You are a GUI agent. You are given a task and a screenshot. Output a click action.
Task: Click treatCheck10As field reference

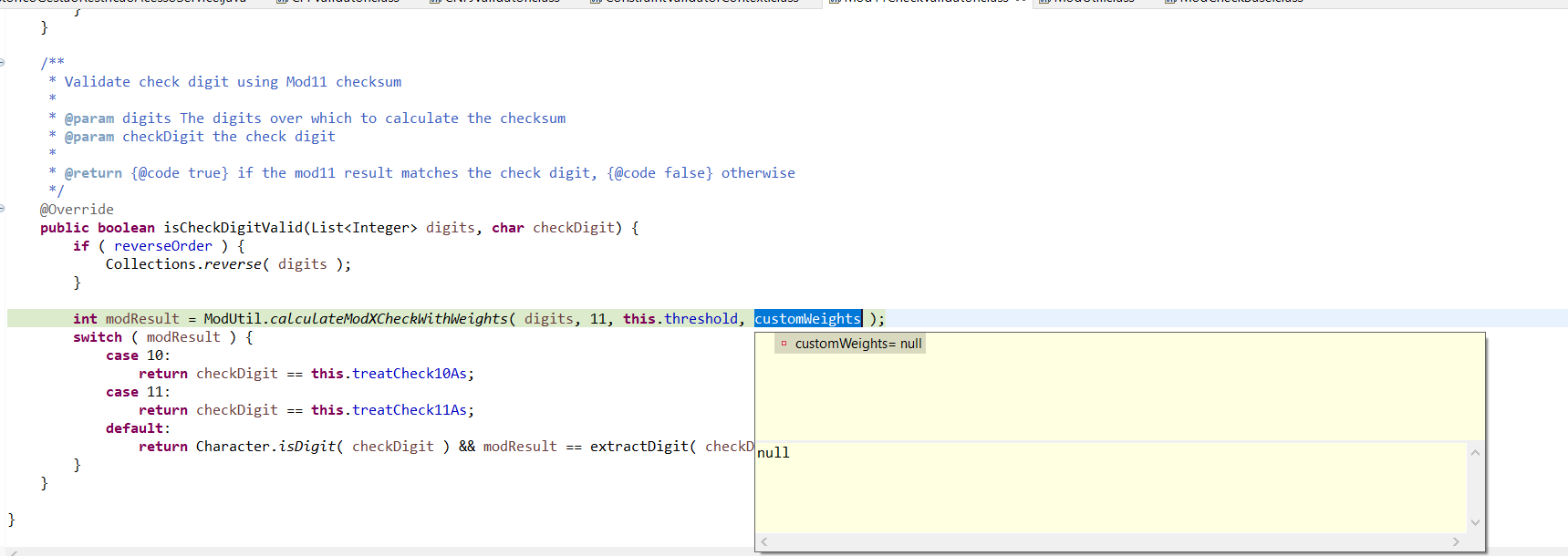click(x=410, y=374)
